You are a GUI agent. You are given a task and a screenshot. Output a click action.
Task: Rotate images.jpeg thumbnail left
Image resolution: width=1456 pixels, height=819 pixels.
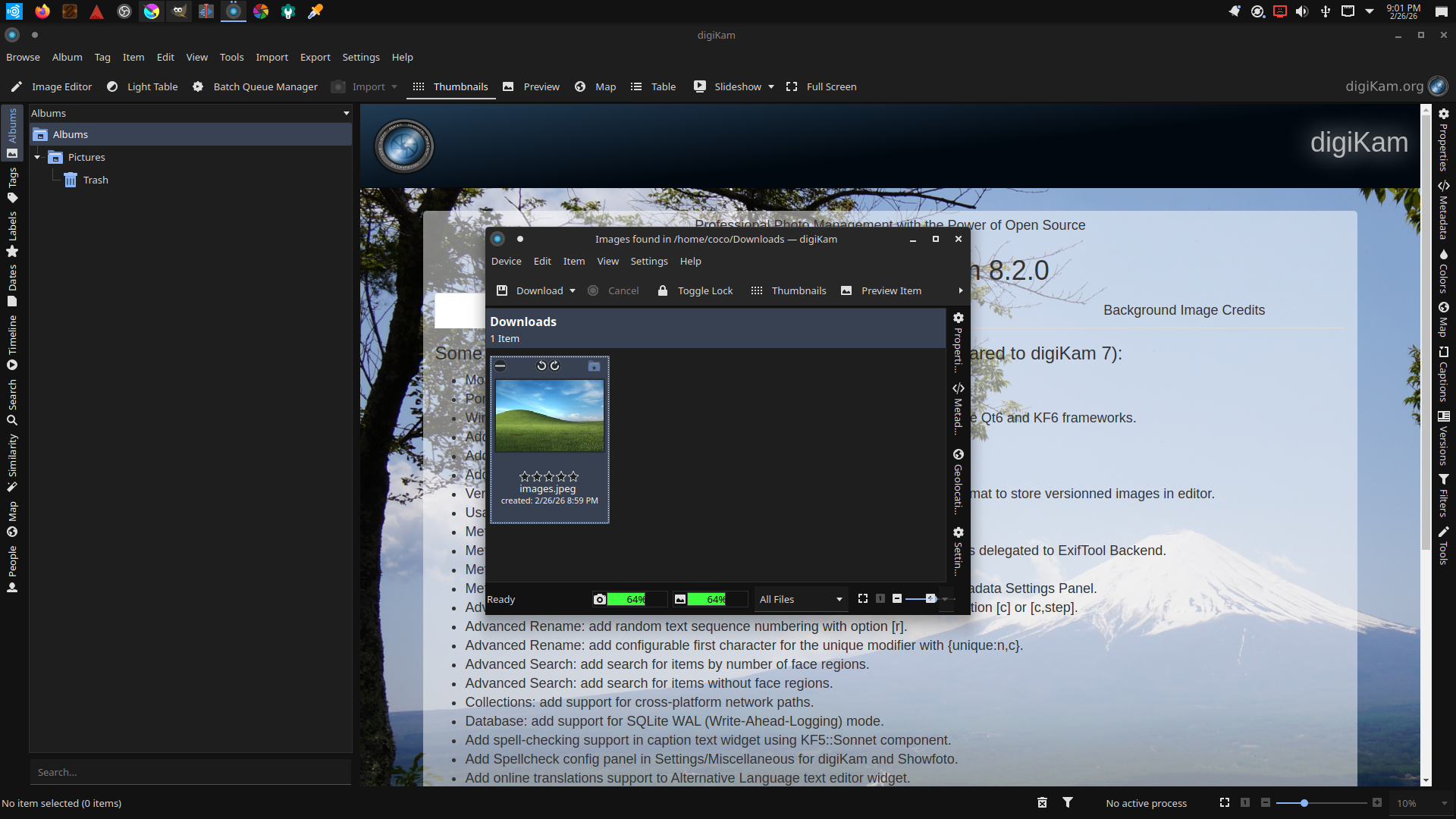[541, 366]
